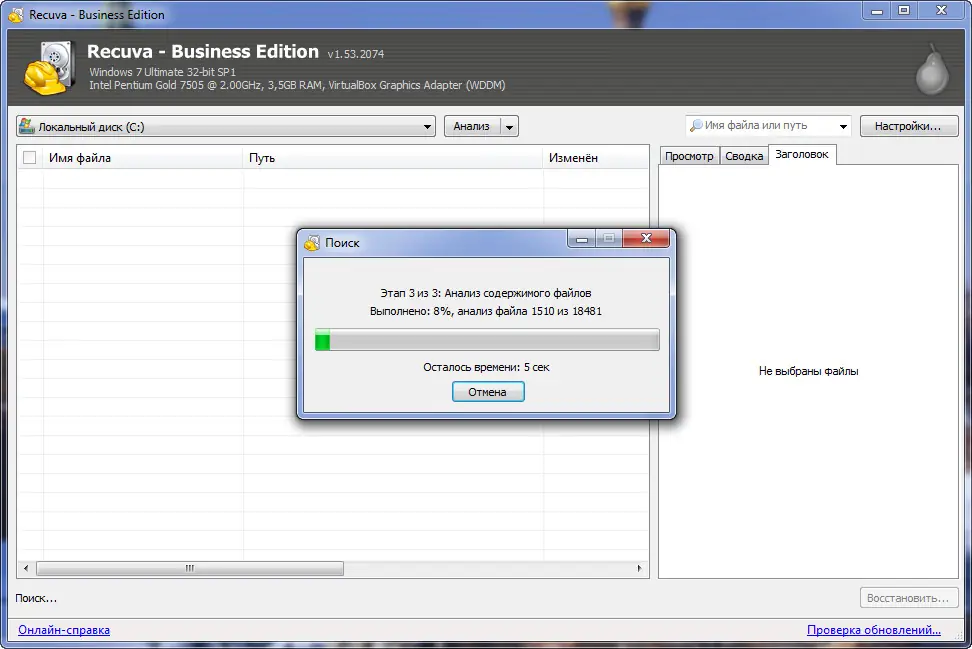The image size is (972, 649).
Task: Toggle the select-all checkbox in the file list header
Action: [x=28, y=158]
